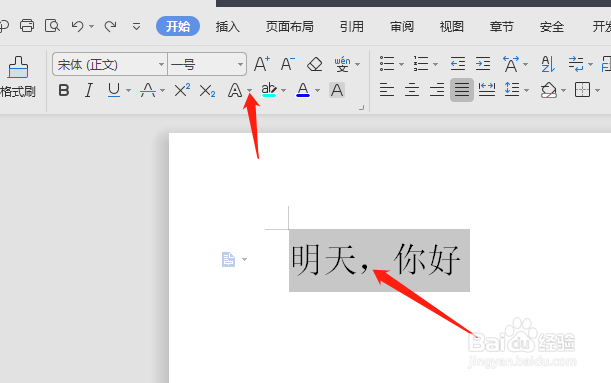
Task: Expand the borders dropdown arrow
Action: coord(597,91)
